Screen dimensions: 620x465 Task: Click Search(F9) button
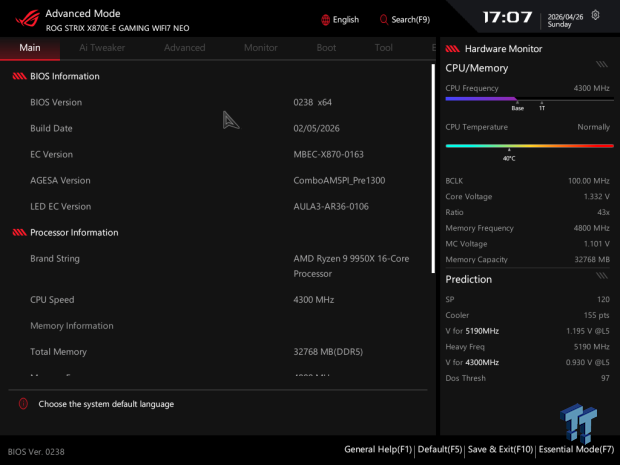click(x=405, y=19)
